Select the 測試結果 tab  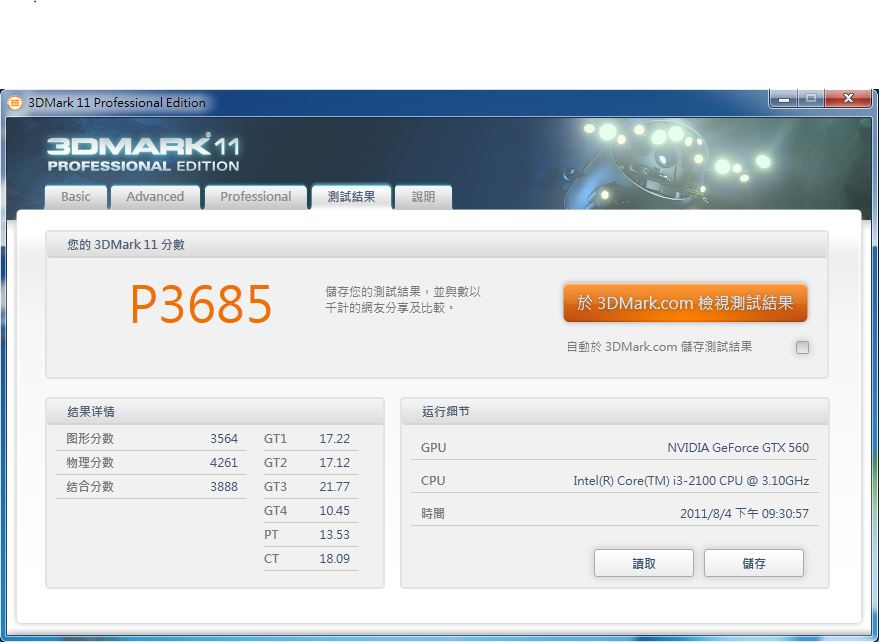(351, 197)
